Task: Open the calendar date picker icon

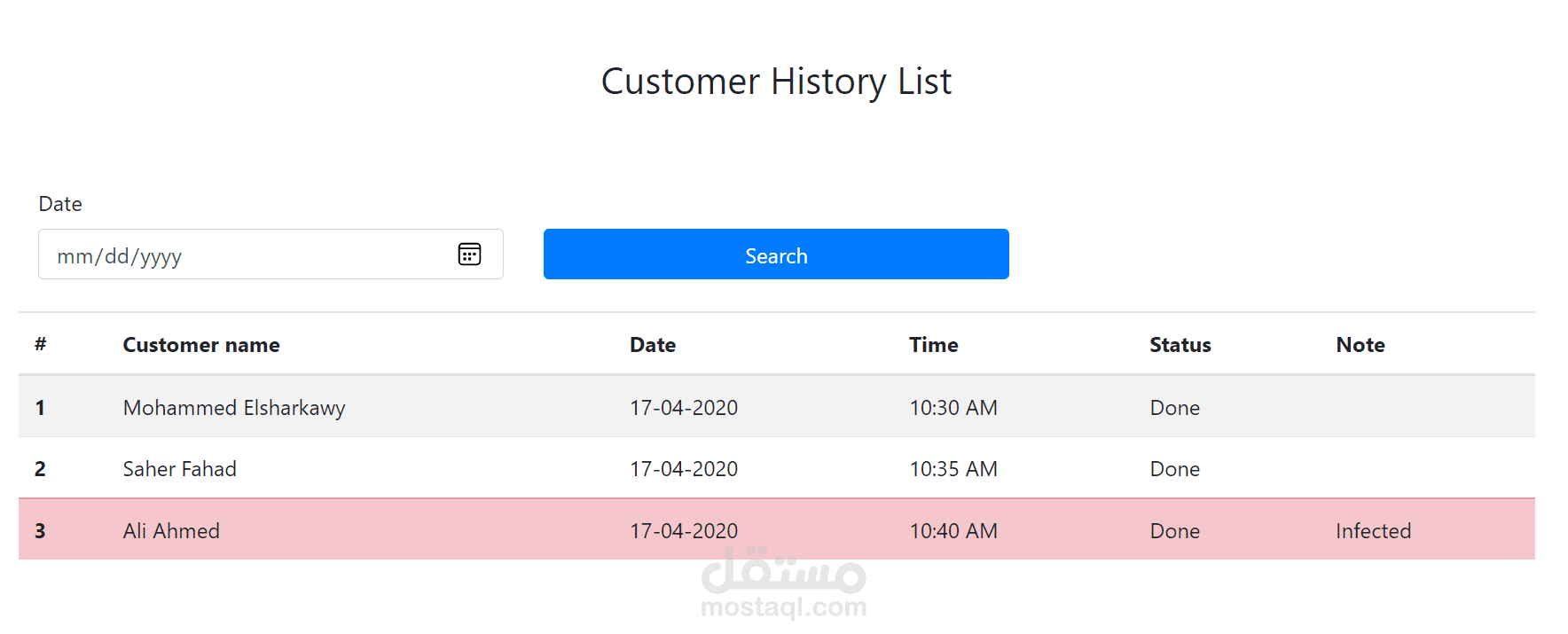Action: point(469,254)
